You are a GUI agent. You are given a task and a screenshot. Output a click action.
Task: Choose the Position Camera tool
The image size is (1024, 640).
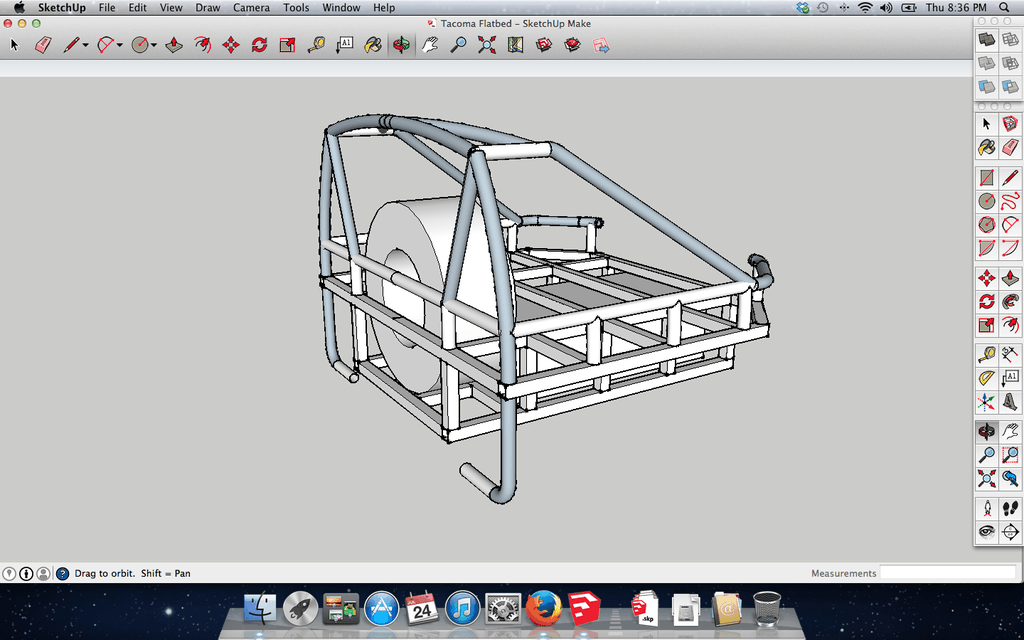986,508
